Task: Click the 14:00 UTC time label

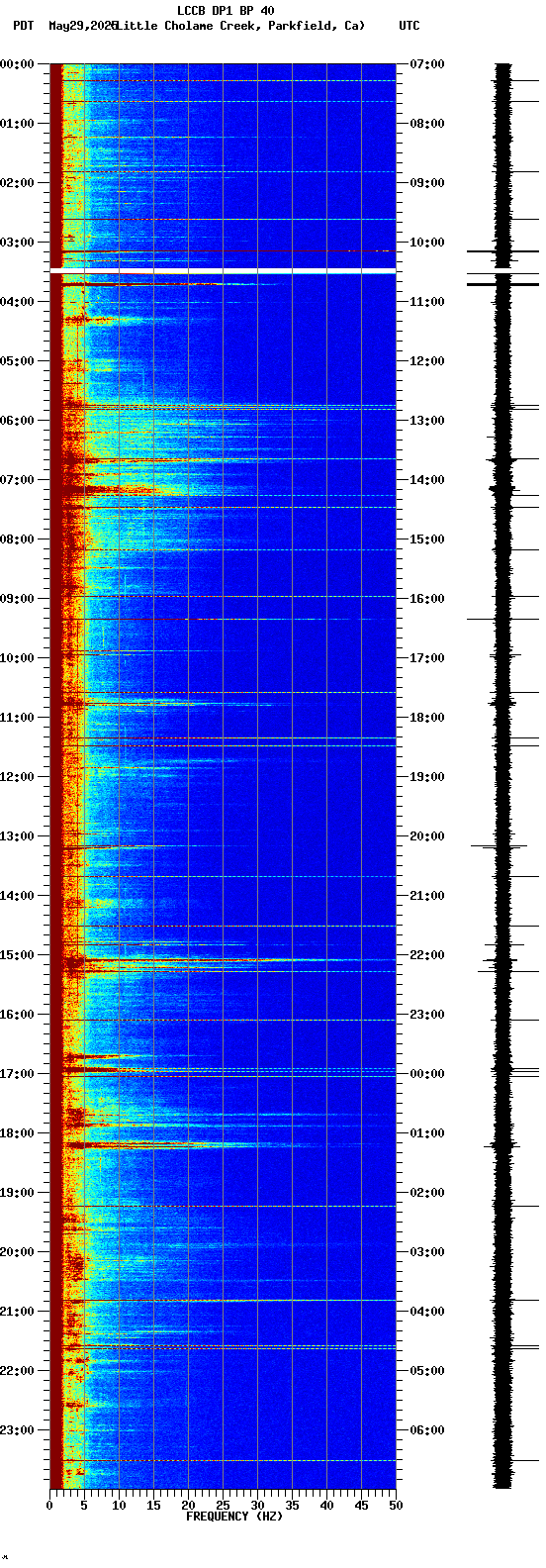Action: click(x=426, y=480)
